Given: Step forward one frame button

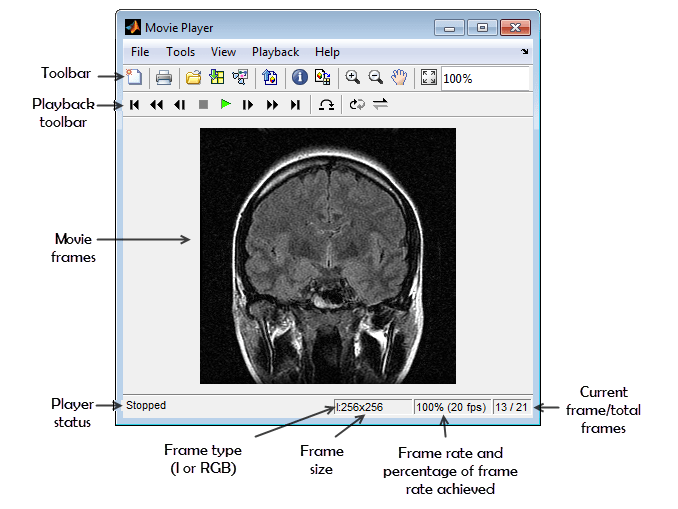Looking at the screenshot, I should coord(248,105).
